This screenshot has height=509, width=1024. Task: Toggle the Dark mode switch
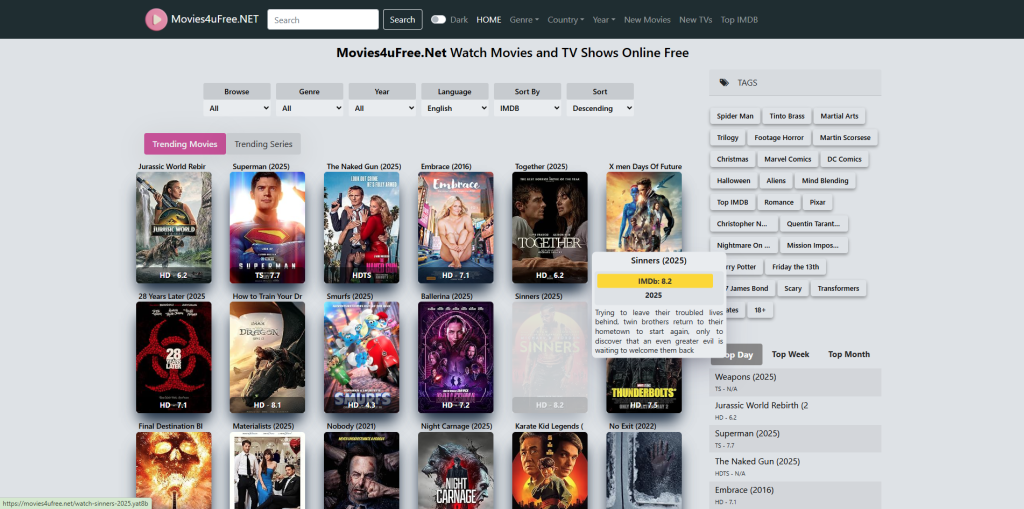tap(438, 20)
